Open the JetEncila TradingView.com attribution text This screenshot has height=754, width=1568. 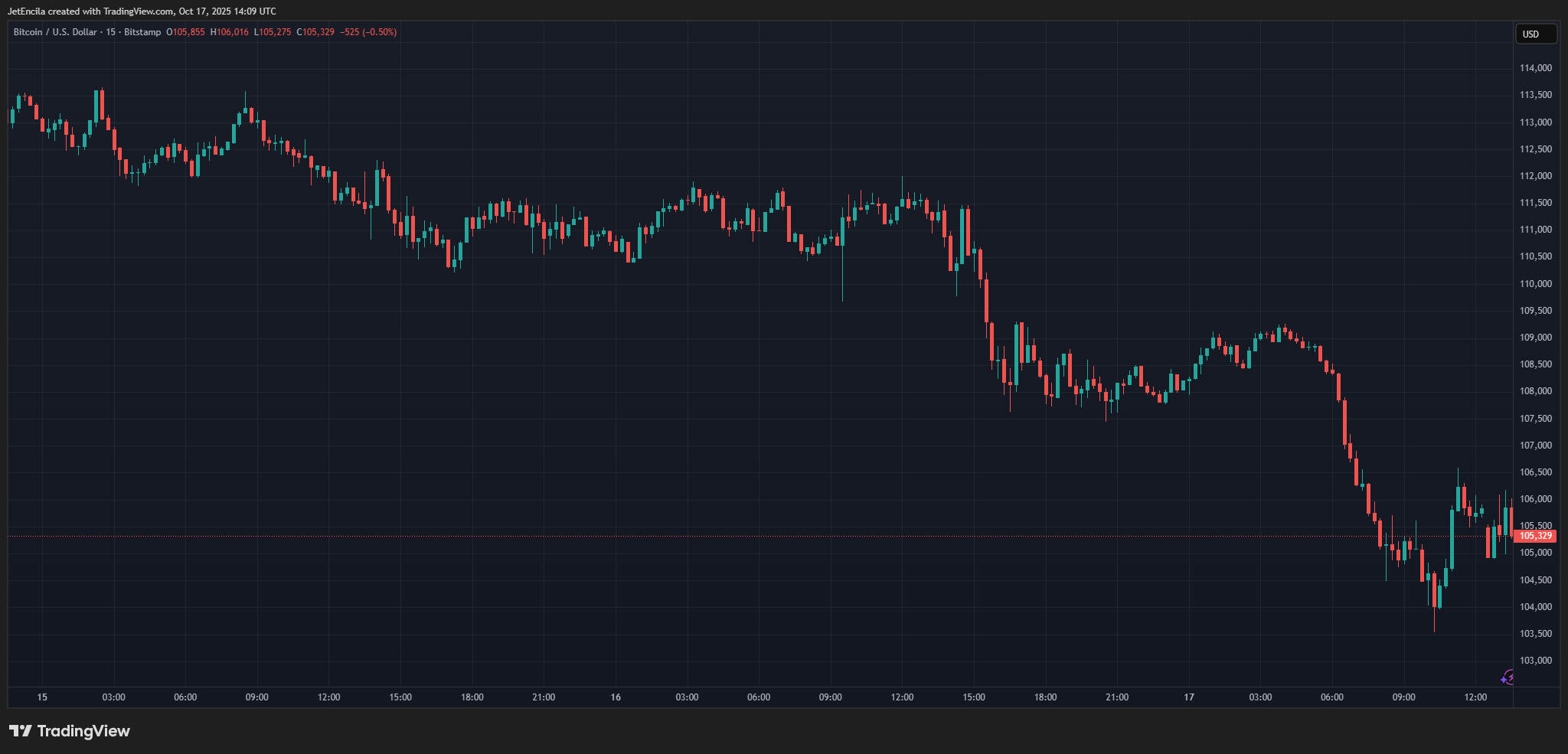142,11
